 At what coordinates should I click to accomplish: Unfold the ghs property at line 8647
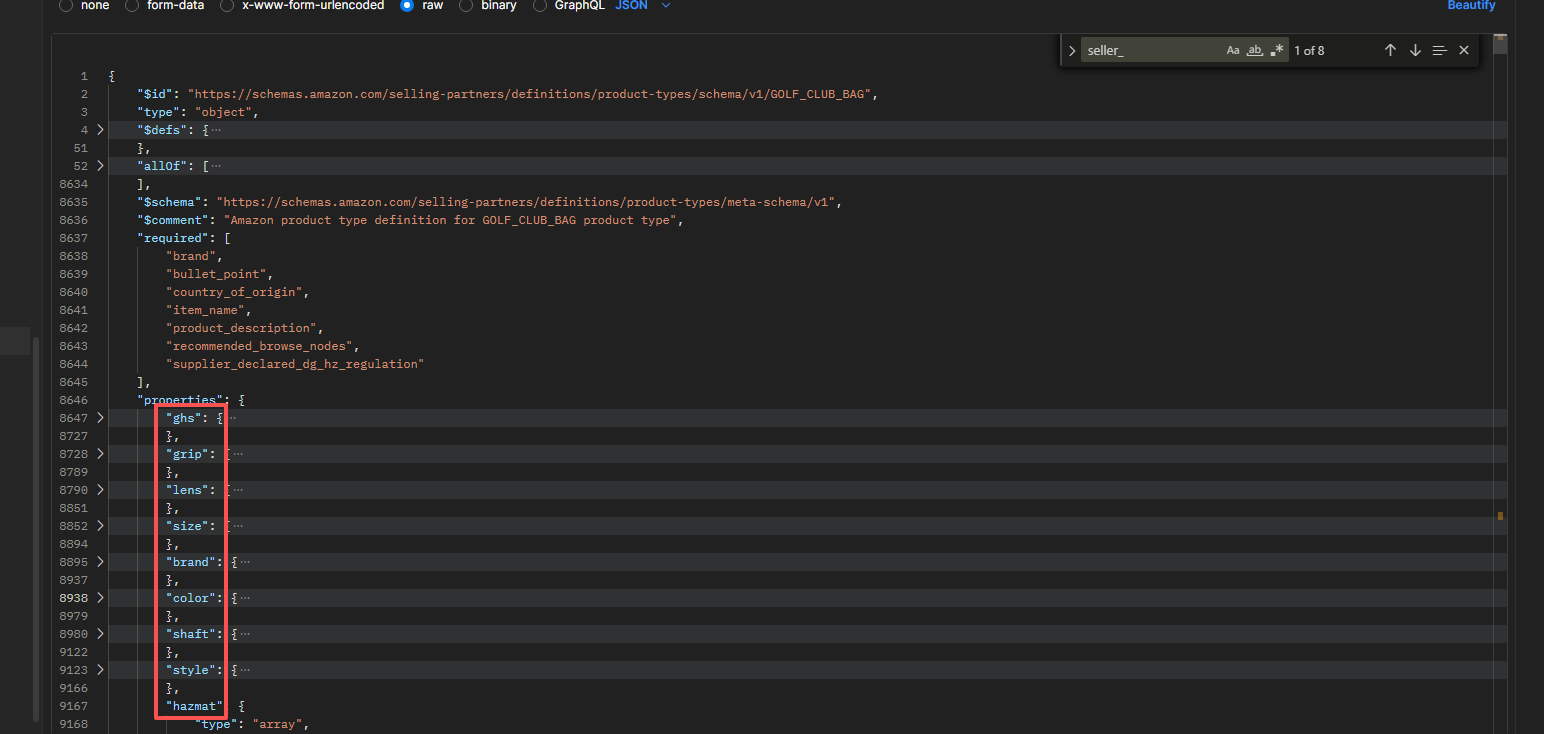point(100,418)
